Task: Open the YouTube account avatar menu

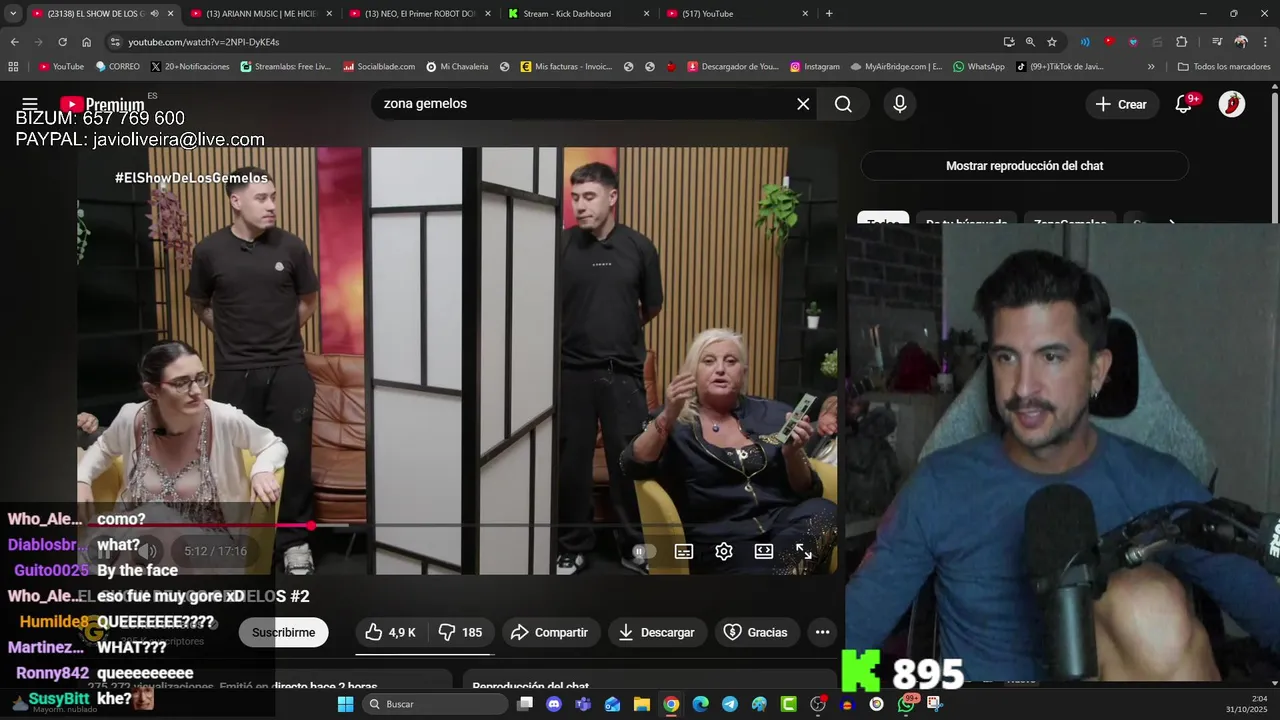Action: pos(1232,104)
